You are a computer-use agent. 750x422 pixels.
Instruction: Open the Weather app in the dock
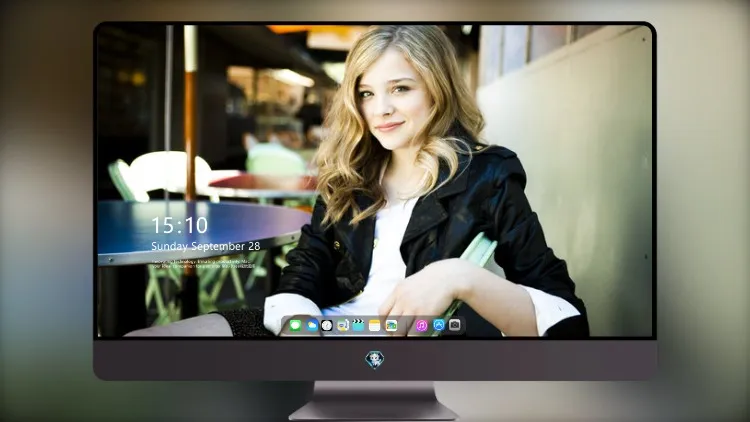click(312, 326)
